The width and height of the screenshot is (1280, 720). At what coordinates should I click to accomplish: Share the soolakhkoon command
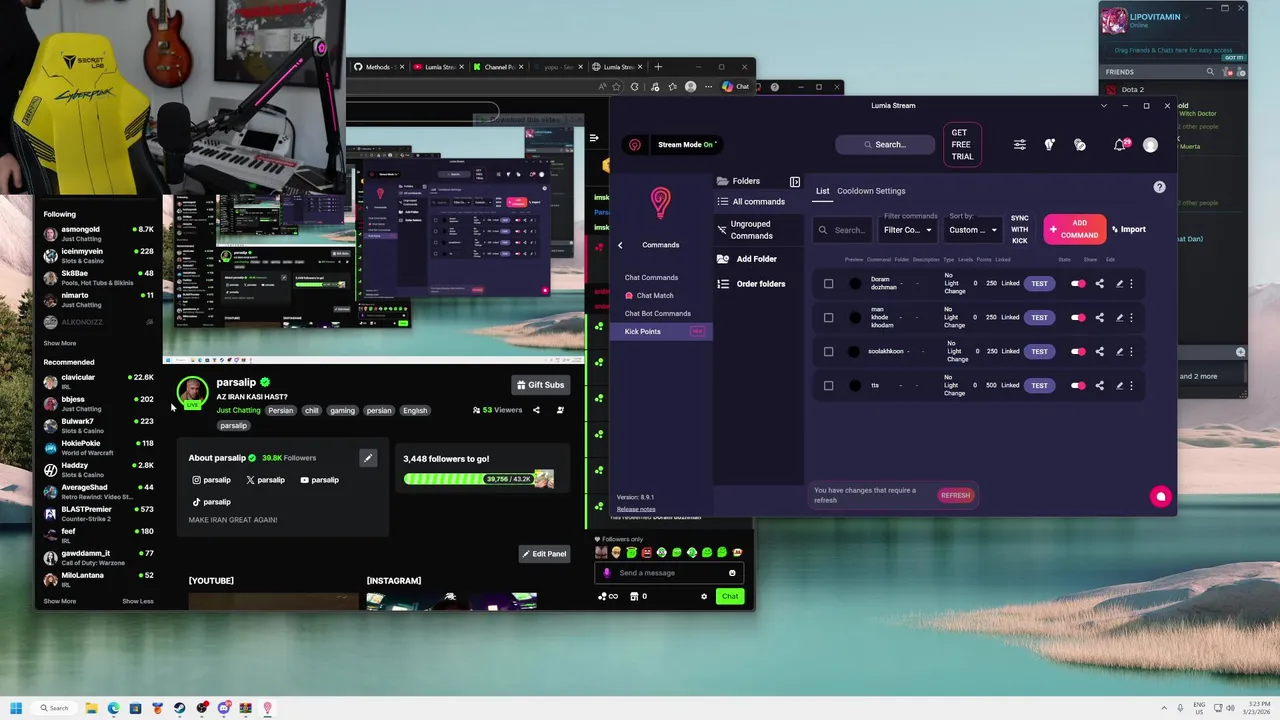[1099, 352]
